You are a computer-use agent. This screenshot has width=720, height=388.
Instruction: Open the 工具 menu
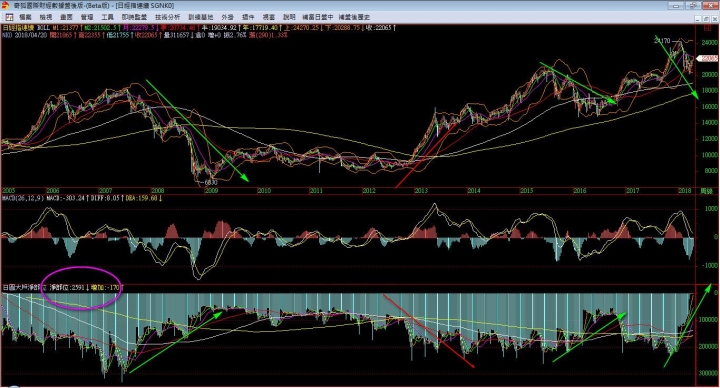pos(107,17)
